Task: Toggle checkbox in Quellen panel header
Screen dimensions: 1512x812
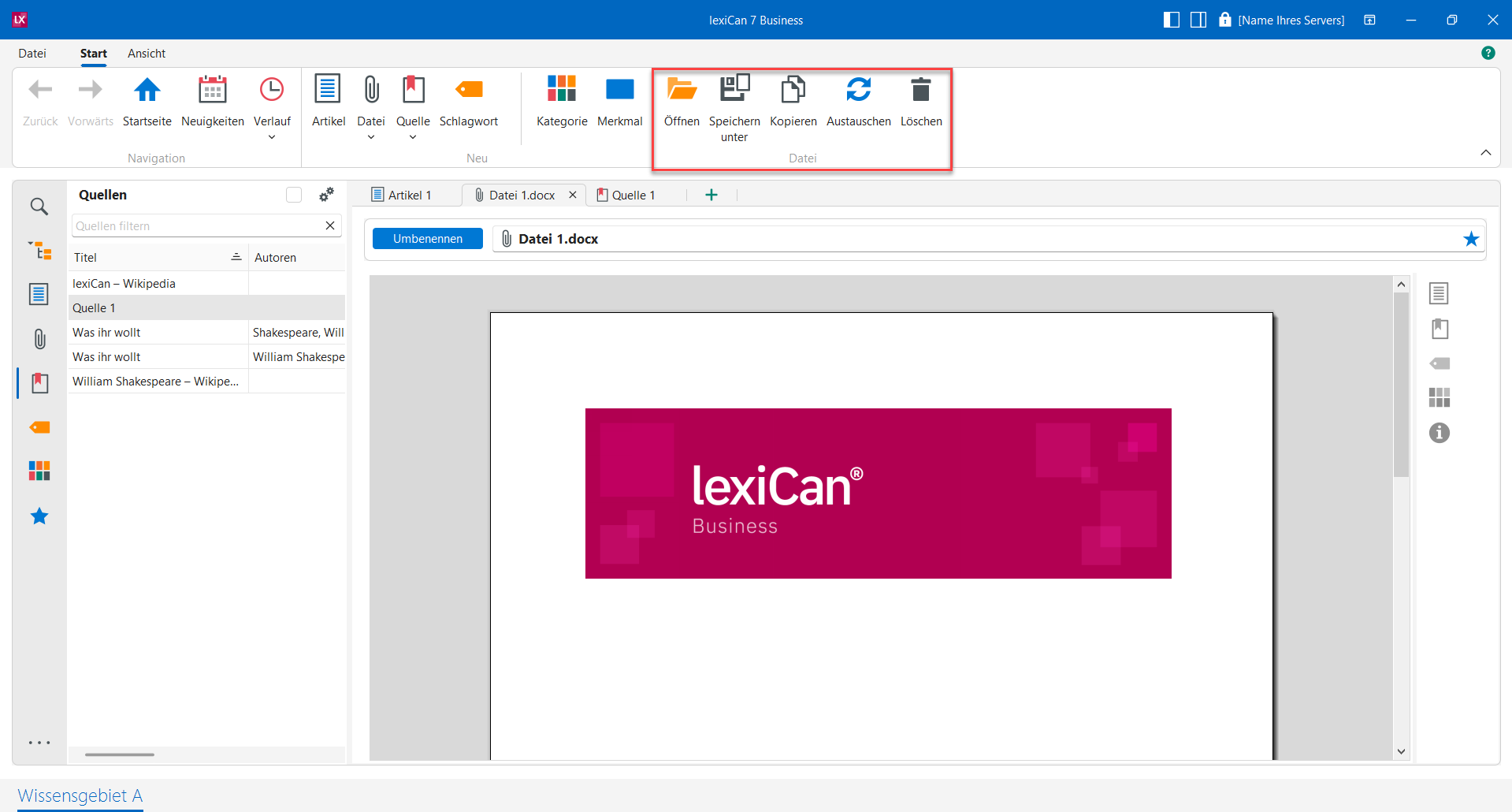Action: pyautogui.click(x=294, y=195)
